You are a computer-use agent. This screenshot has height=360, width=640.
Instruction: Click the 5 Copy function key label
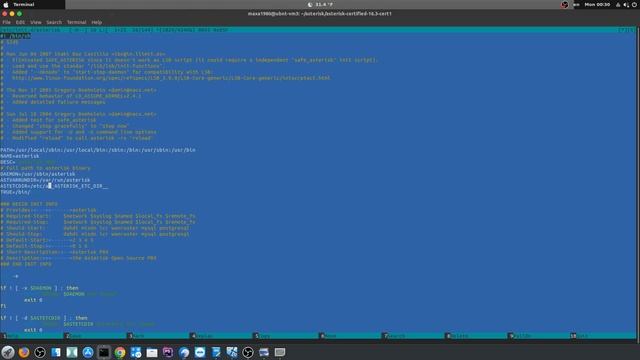coord(263,336)
